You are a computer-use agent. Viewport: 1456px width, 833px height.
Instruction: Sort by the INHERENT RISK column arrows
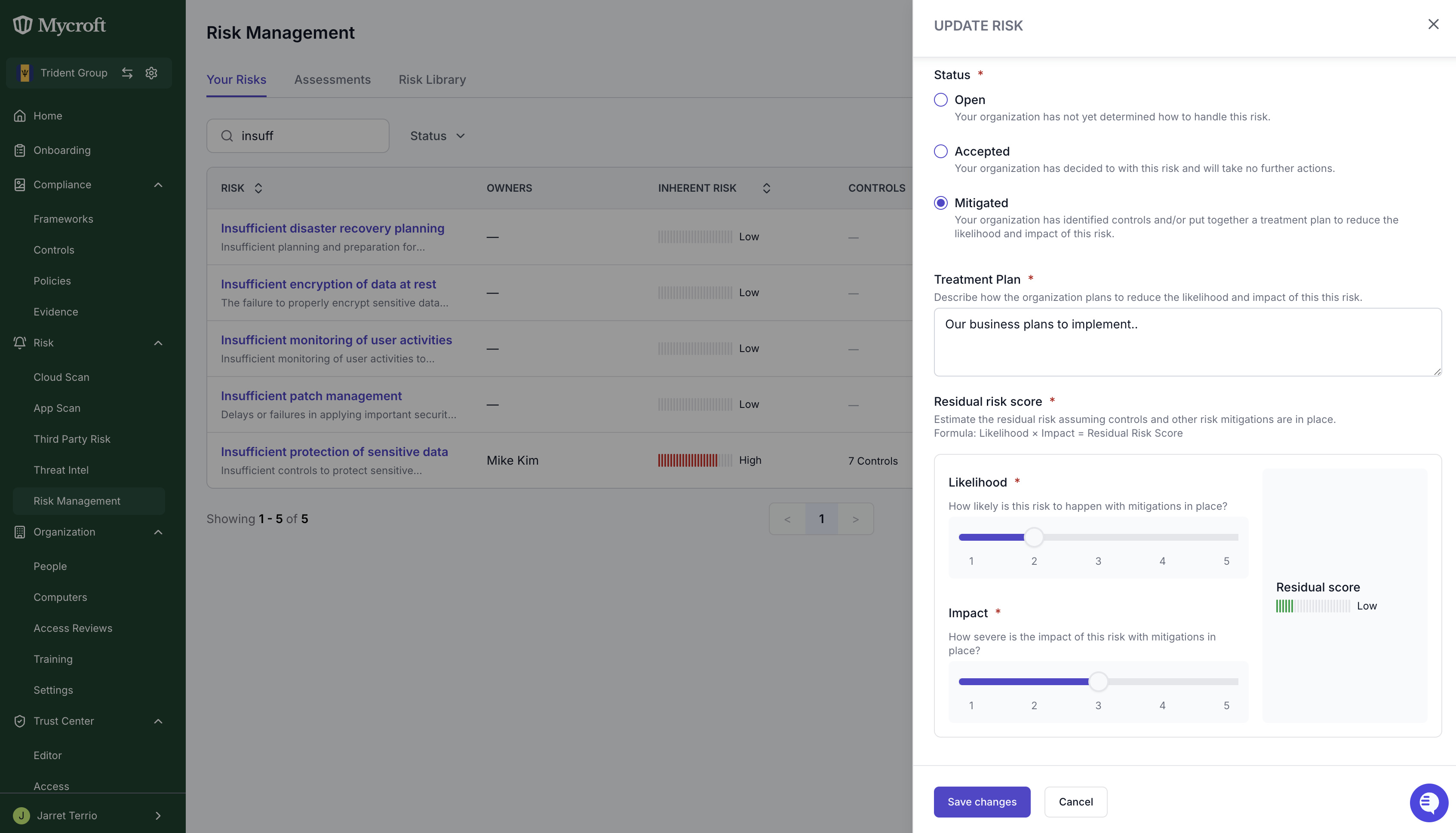point(766,188)
